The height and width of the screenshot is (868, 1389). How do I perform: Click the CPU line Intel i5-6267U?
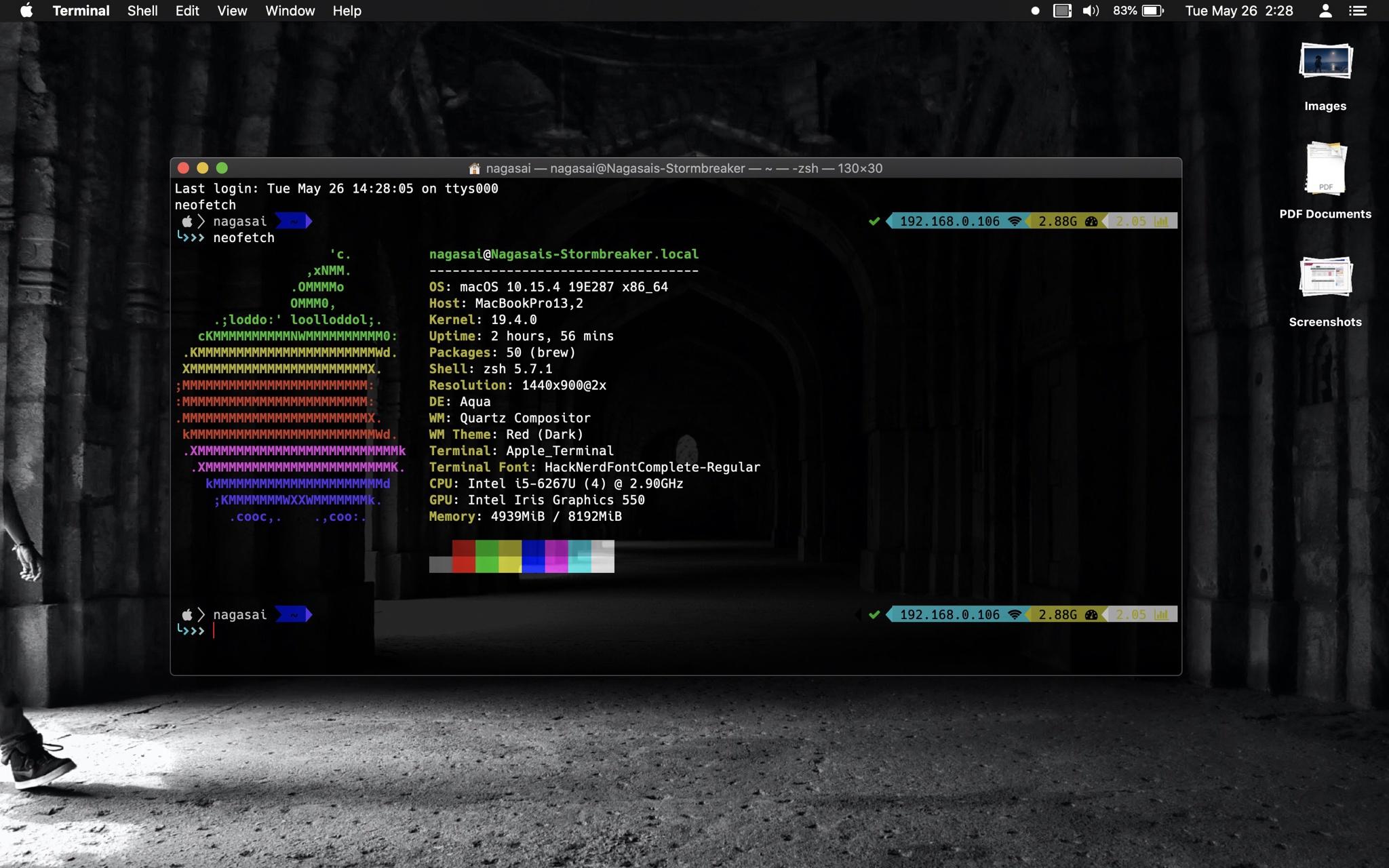point(556,484)
